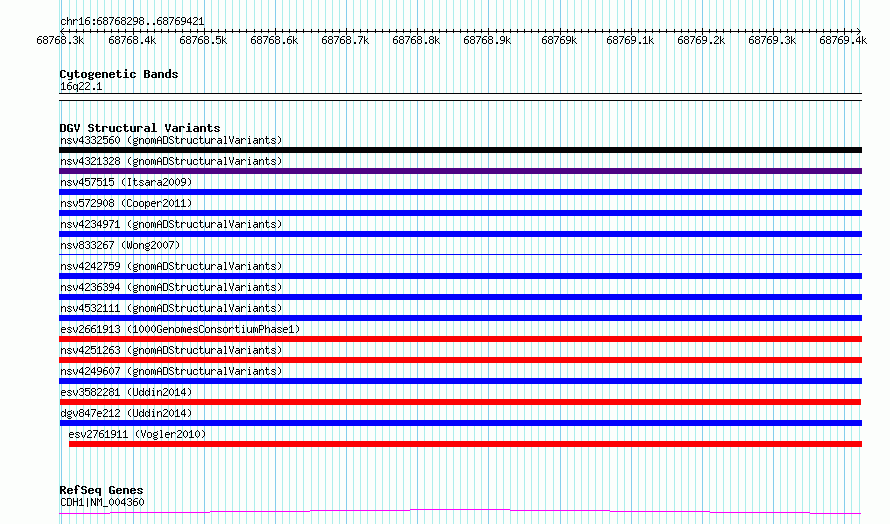
Task: Click the 68768.9k ruler tick label
Action: (x=487, y=40)
